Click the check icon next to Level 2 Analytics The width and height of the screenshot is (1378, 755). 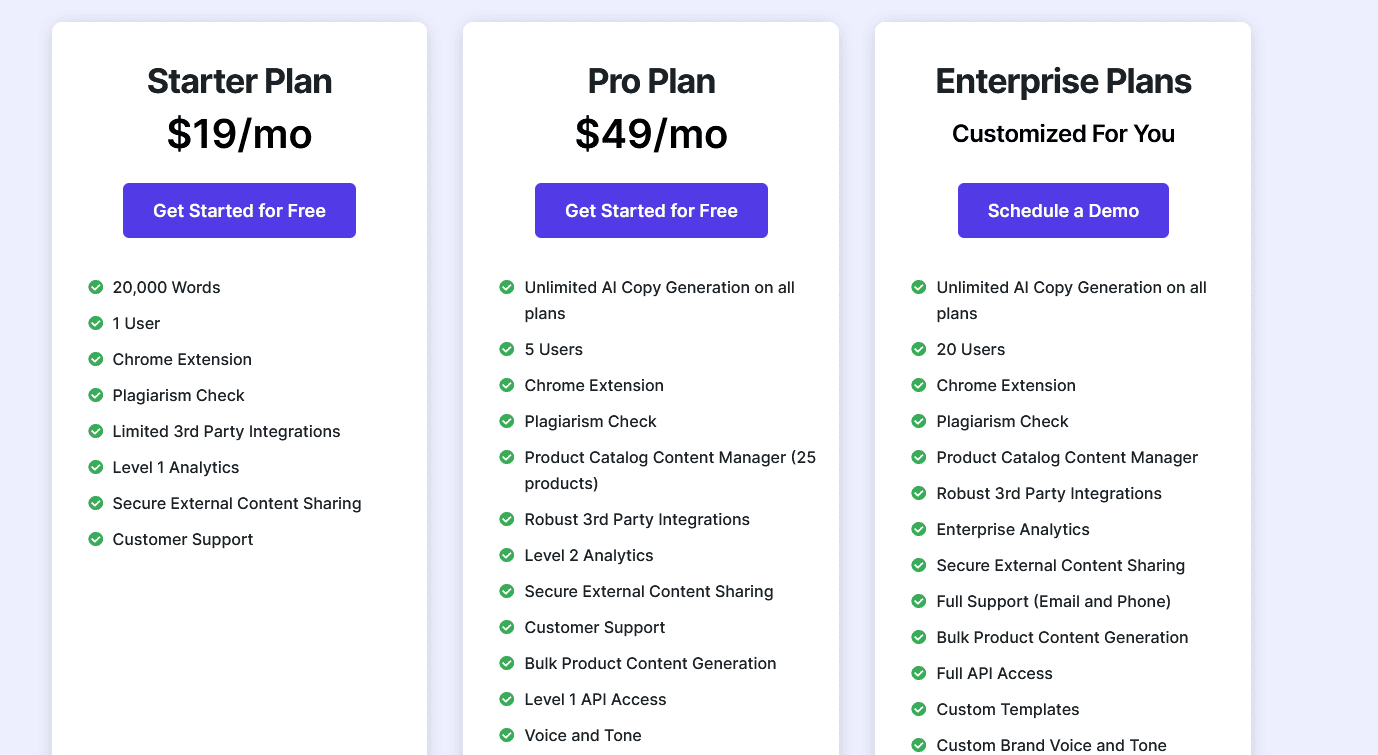(507, 555)
